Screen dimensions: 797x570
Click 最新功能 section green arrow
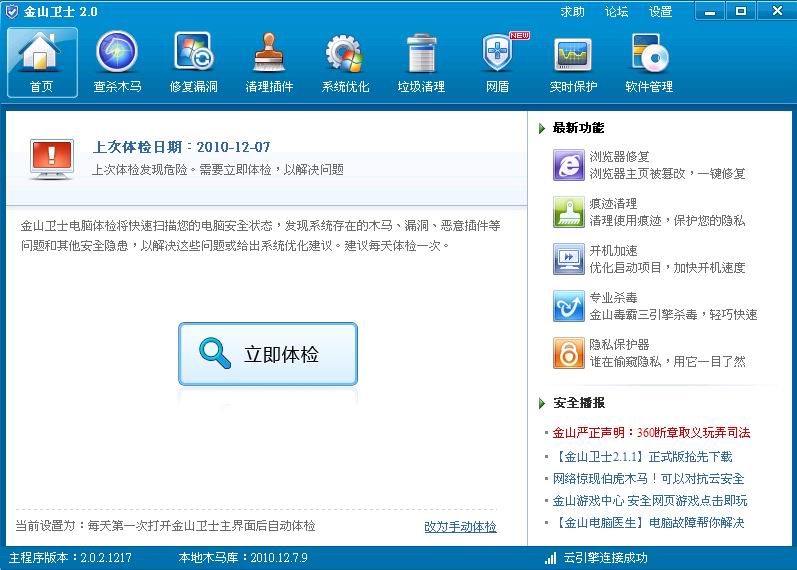[x=542, y=128]
